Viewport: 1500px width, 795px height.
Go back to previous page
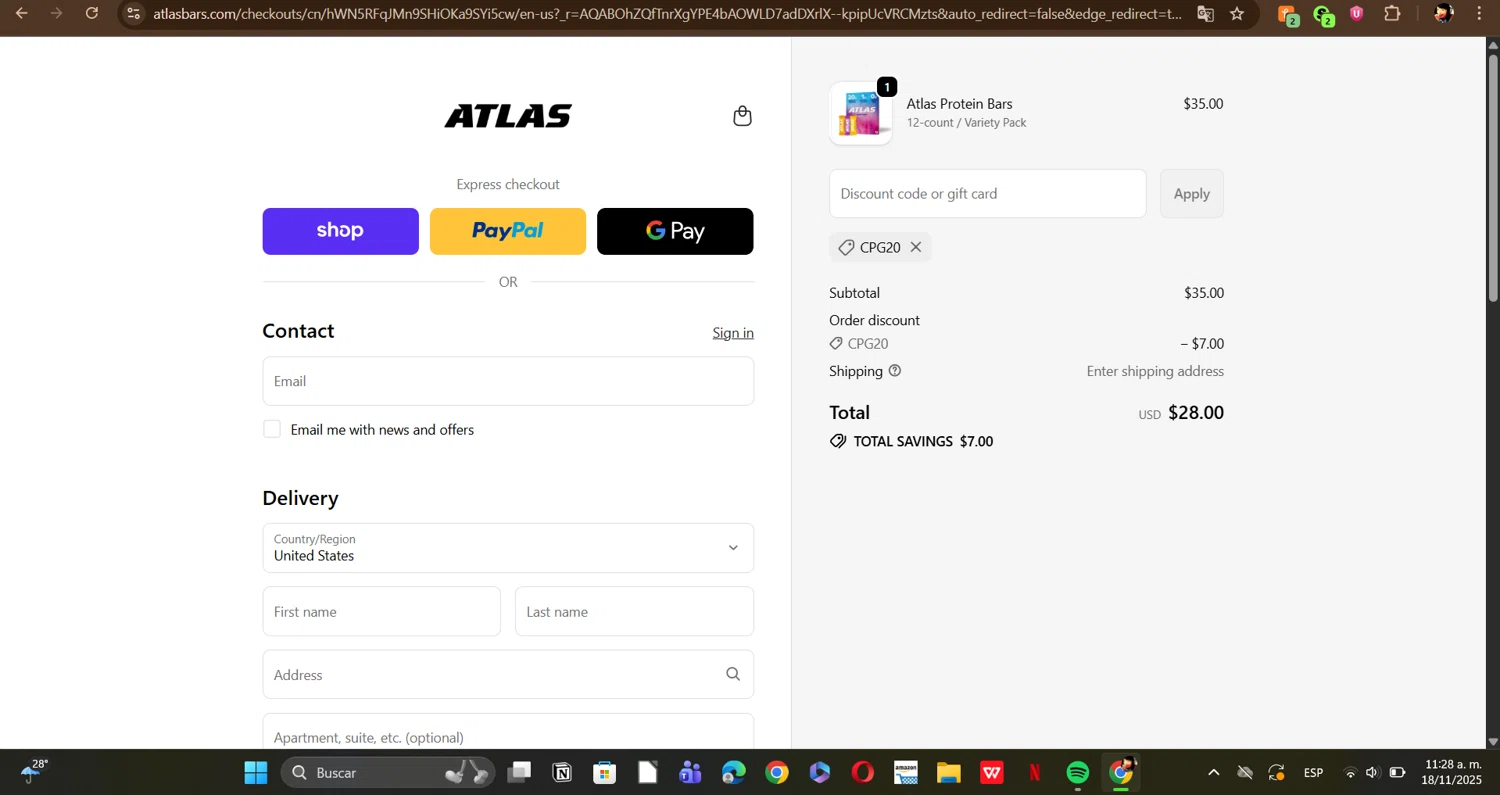click(x=21, y=13)
